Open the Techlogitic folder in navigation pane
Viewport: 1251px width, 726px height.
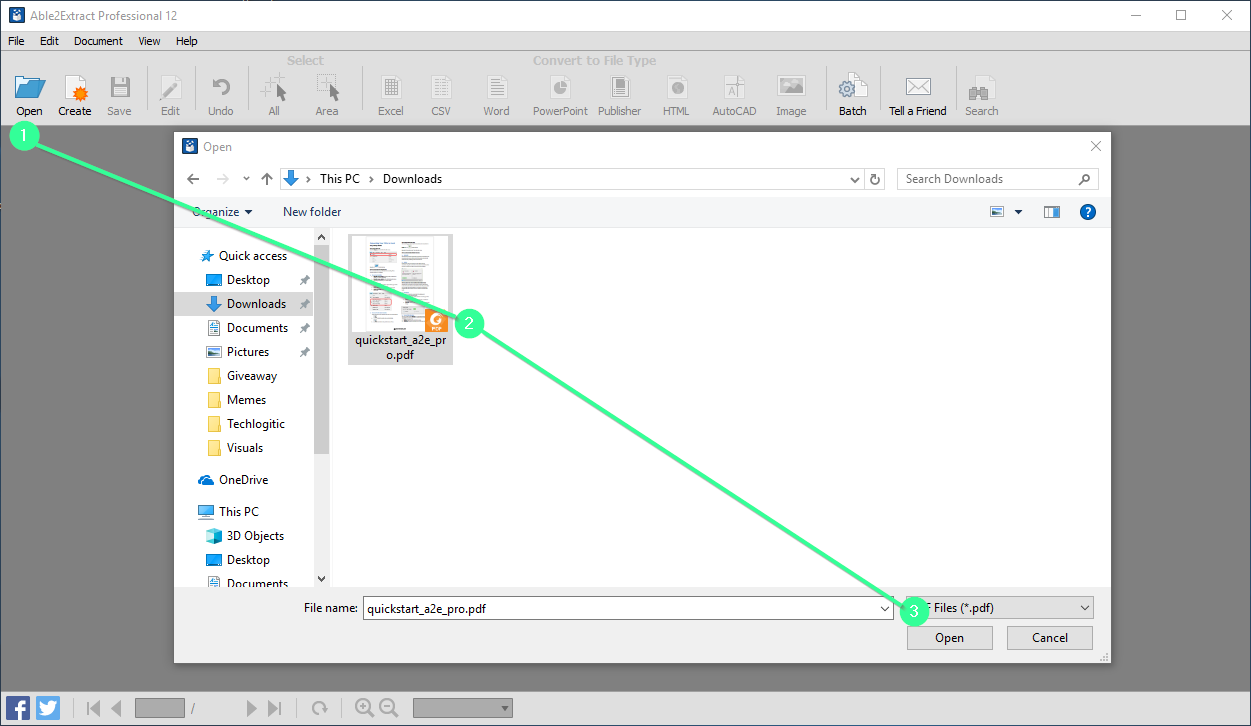(255, 424)
